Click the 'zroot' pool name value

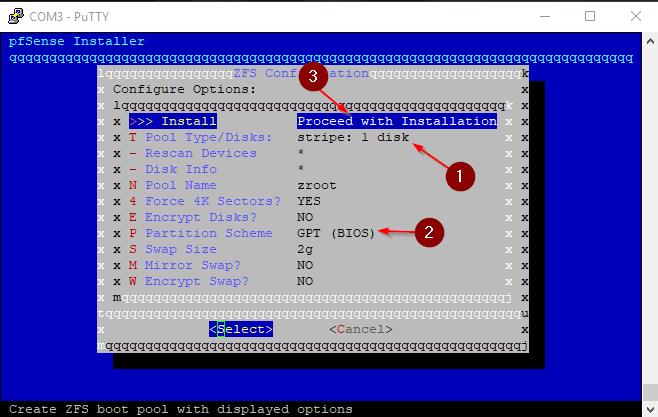[x=317, y=185]
